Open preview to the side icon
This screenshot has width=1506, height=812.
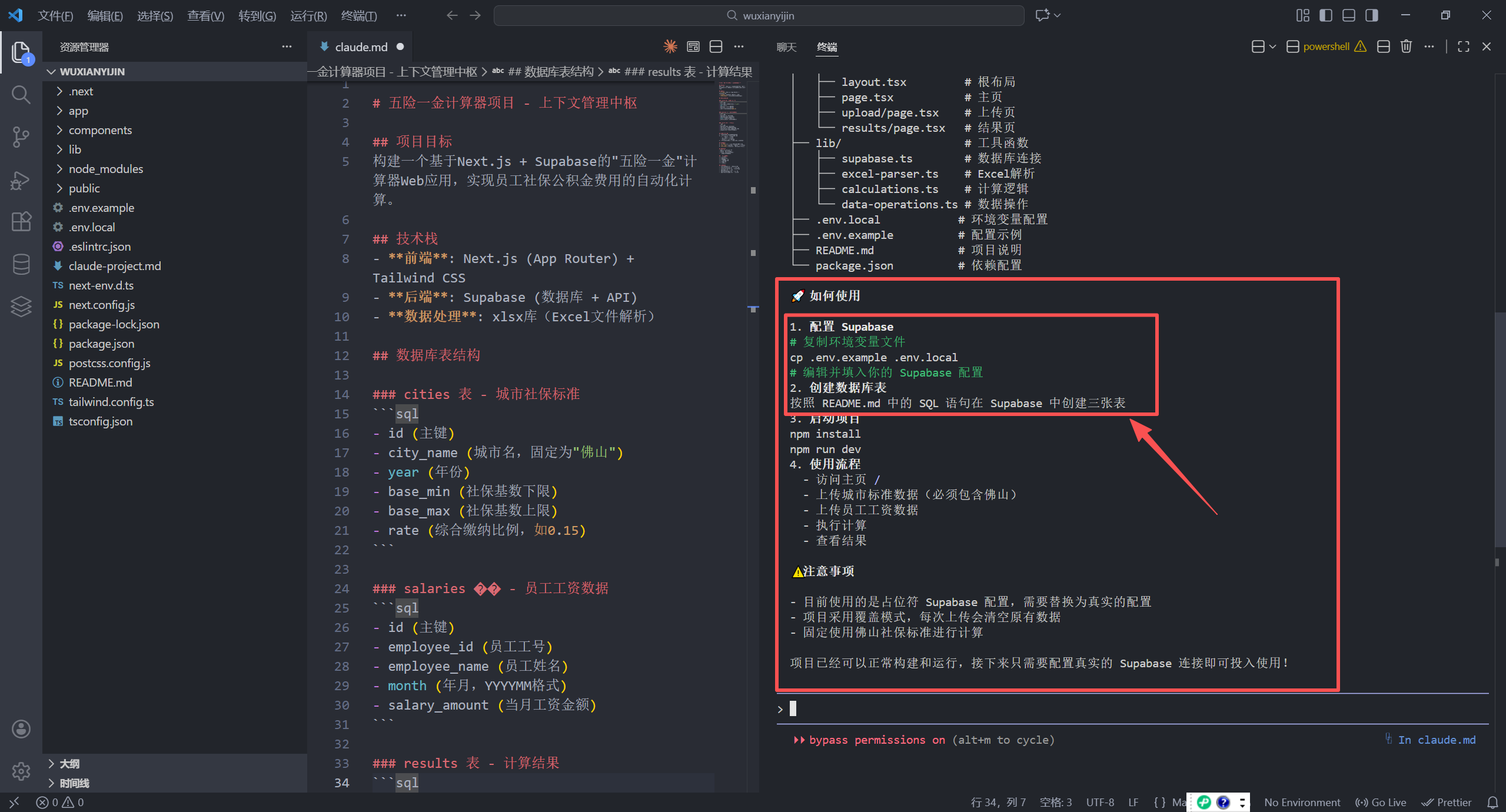tap(693, 46)
